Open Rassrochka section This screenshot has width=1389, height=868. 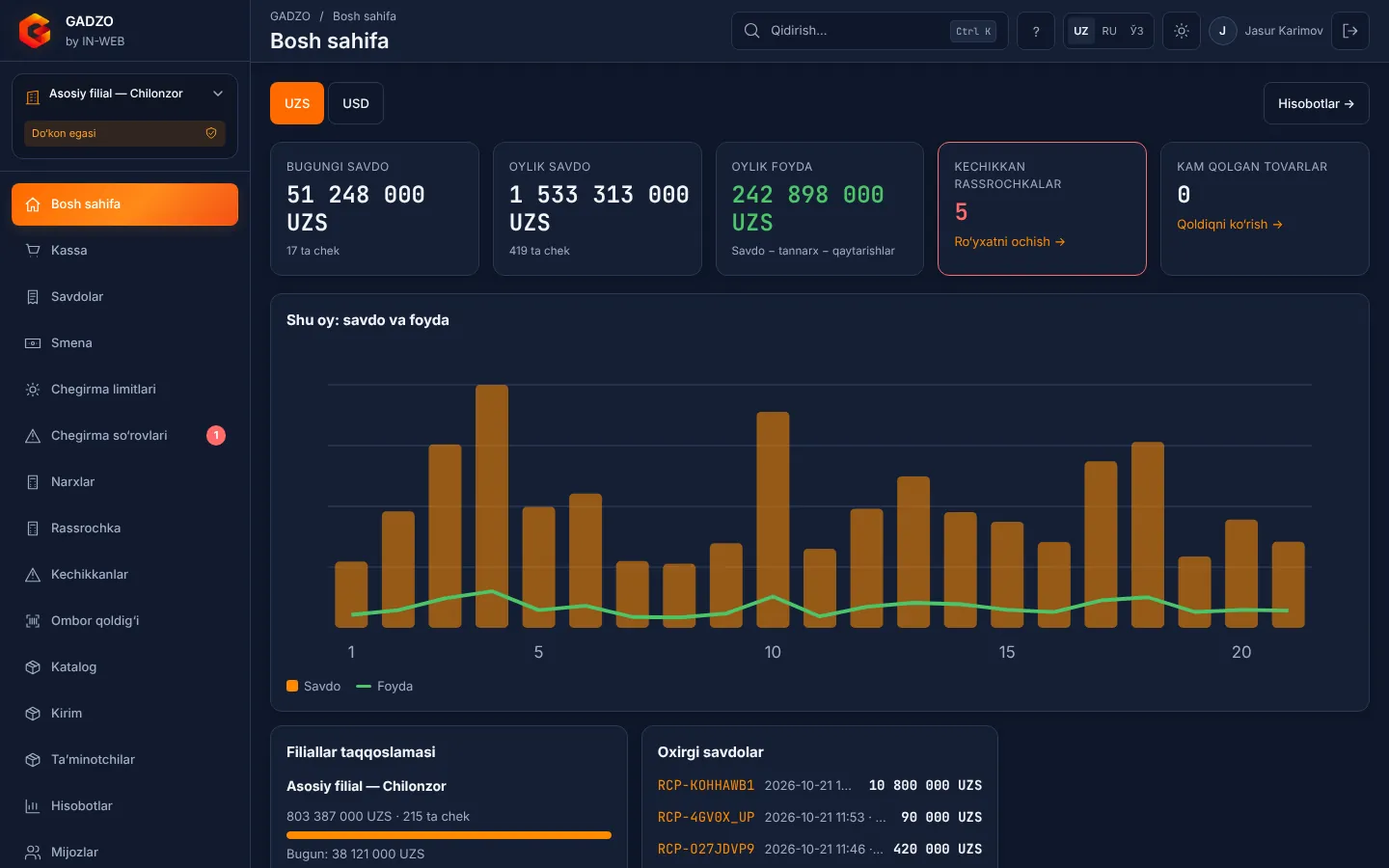(x=124, y=529)
